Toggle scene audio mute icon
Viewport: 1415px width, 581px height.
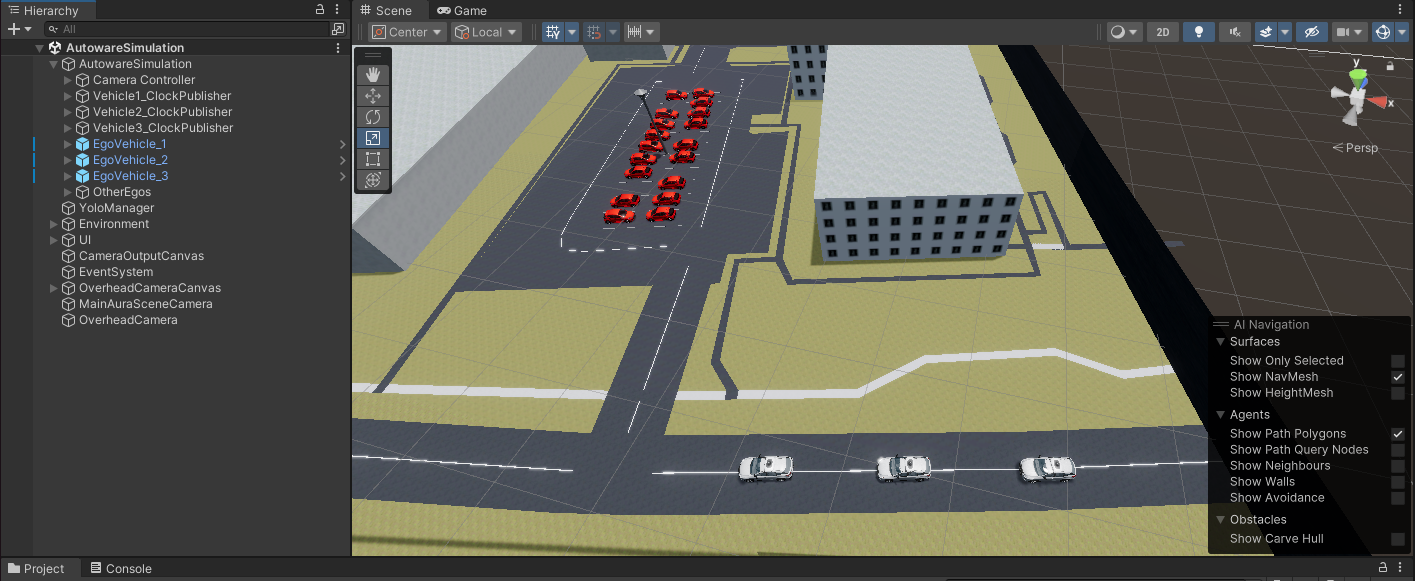pos(1235,32)
